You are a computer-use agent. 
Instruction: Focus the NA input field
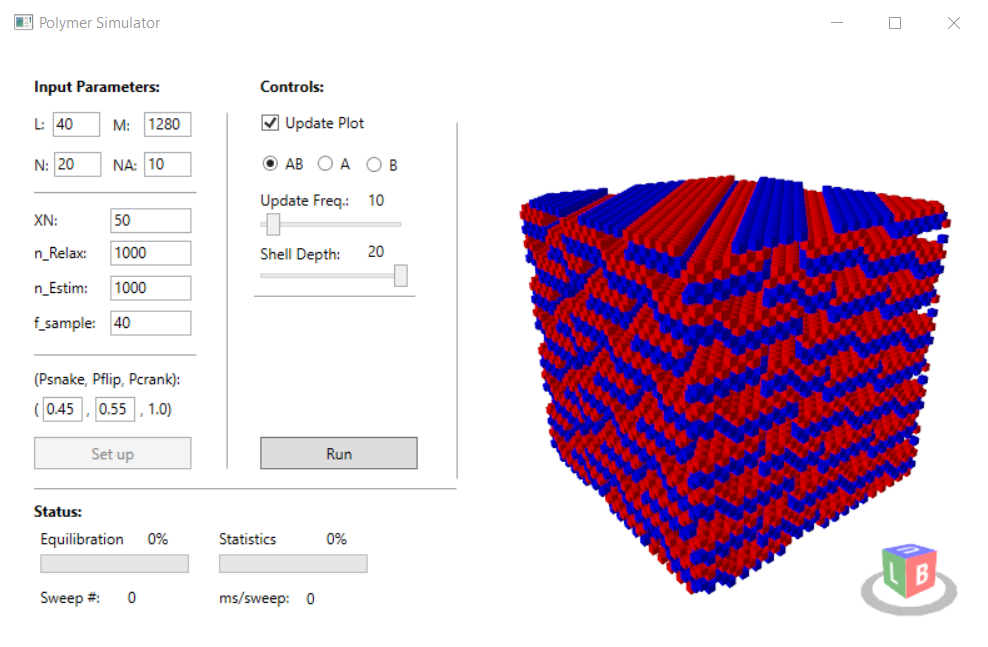(x=167, y=164)
